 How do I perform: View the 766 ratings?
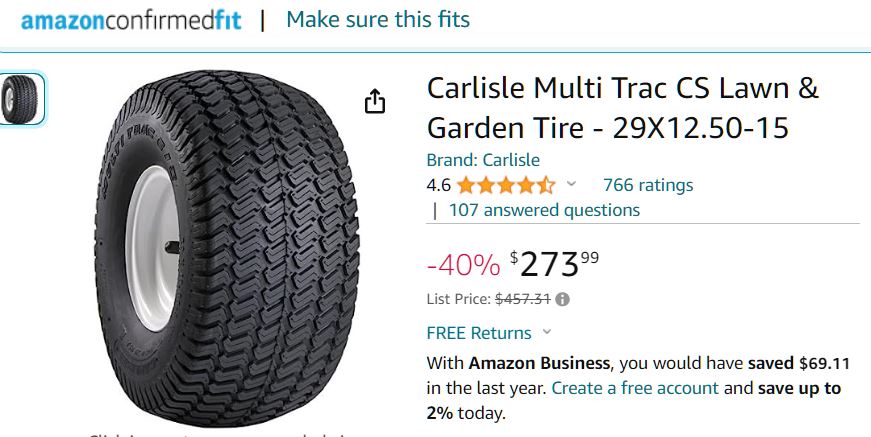pyautogui.click(x=648, y=185)
